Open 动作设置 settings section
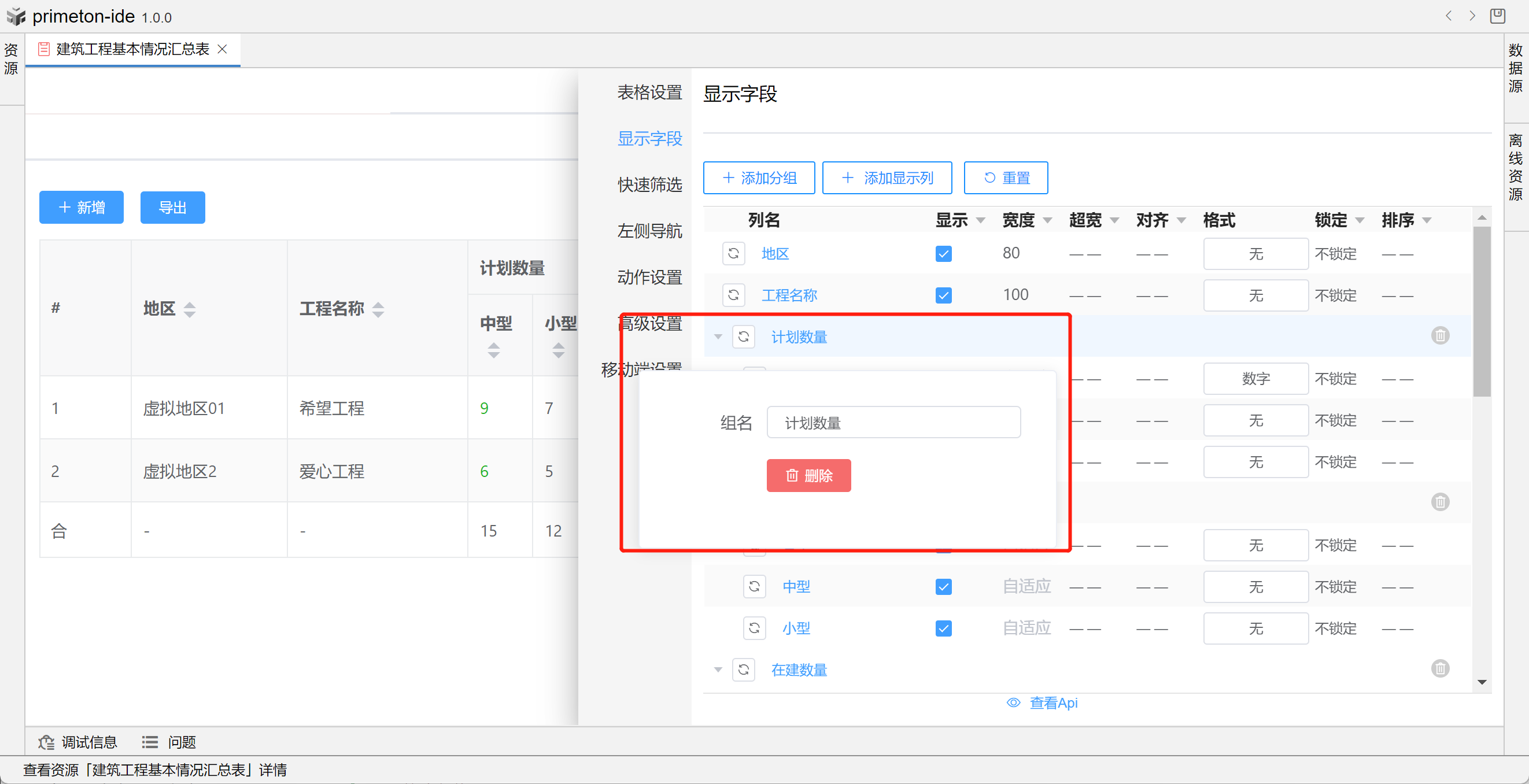The image size is (1529, 784). click(649, 277)
